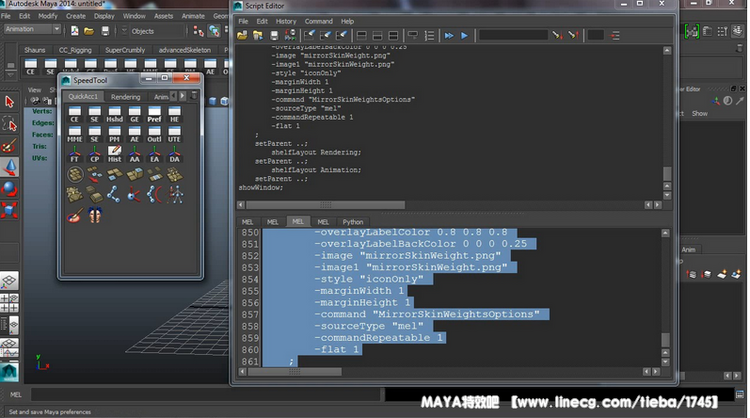Select the CC_Rigging shelf tab
The height and width of the screenshot is (418, 750).
pos(75,50)
